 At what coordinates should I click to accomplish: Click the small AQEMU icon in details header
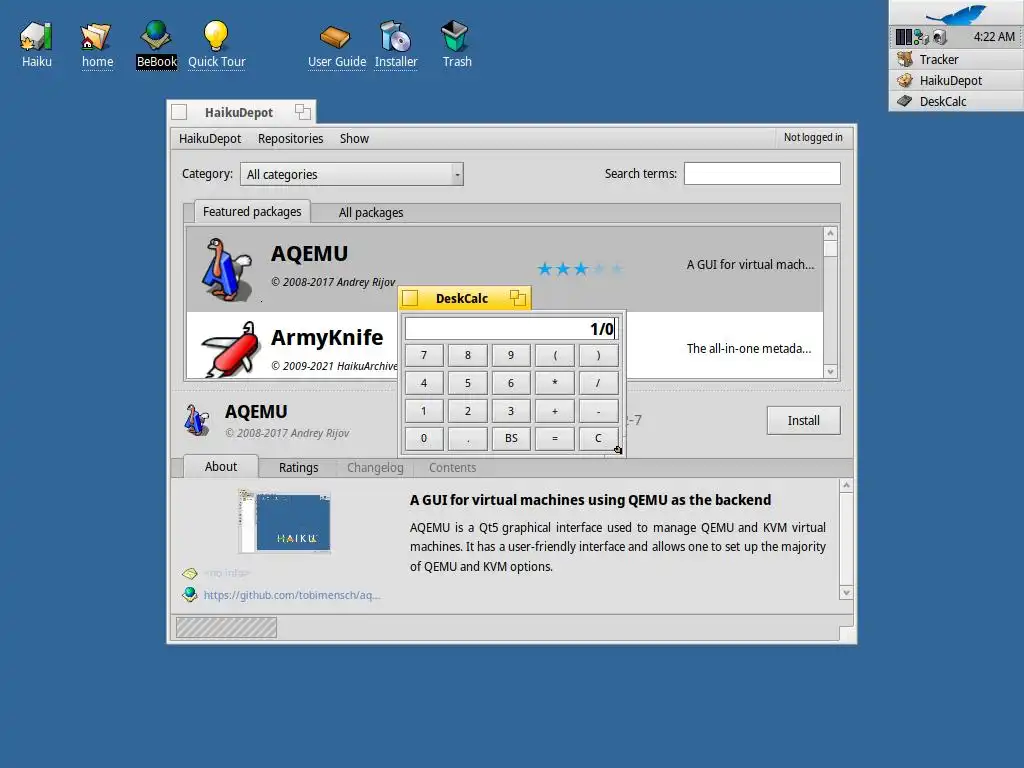click(x=197, y=419)
